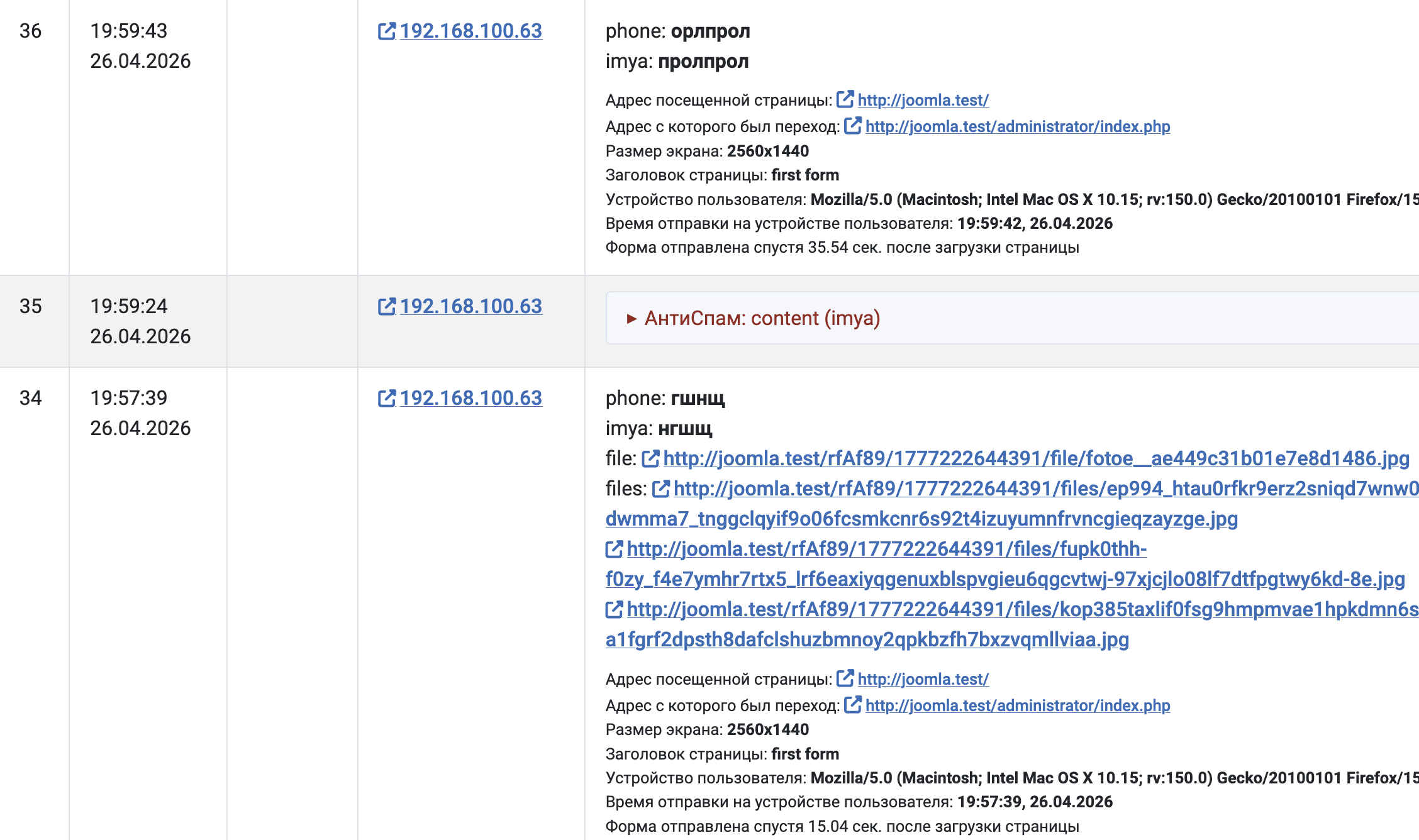Click external icon before row 34 referrer URL
This screenshot has width=1419, height=840.
(852, 705)
